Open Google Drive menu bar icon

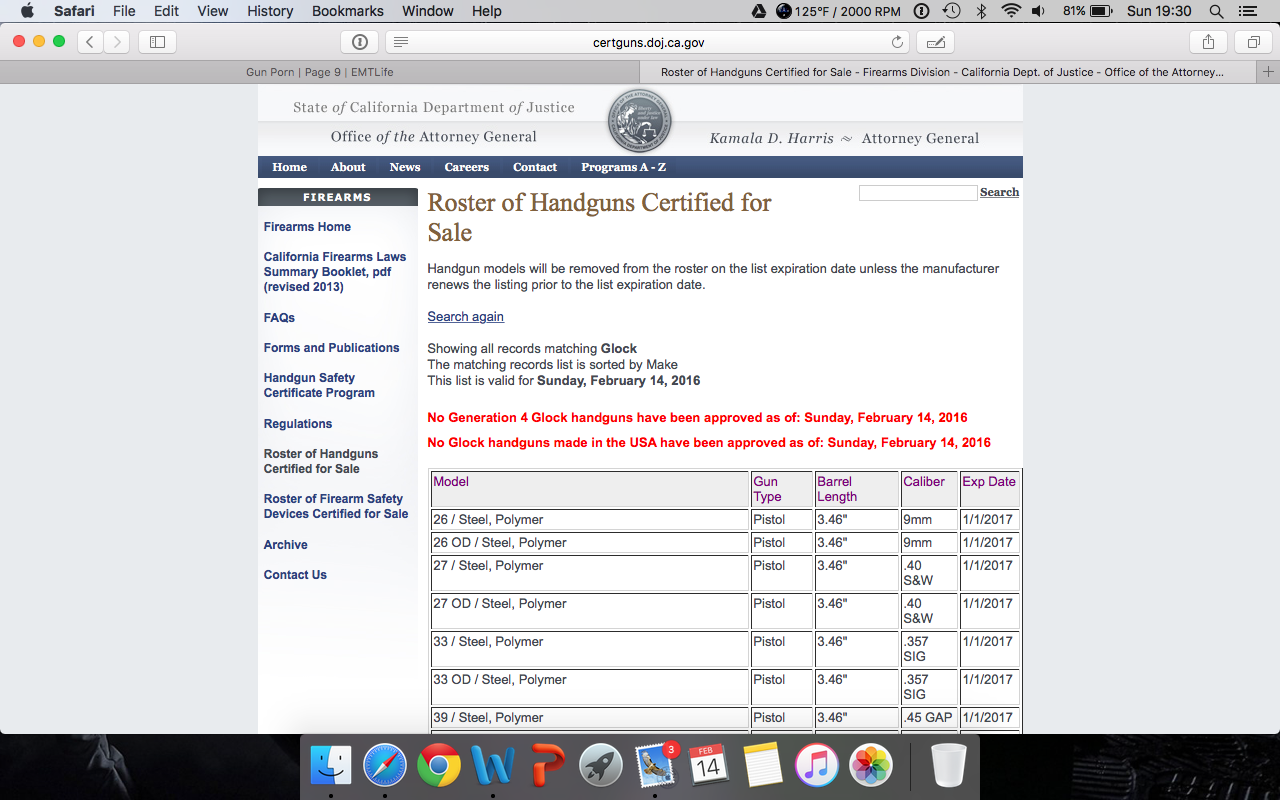759,11
